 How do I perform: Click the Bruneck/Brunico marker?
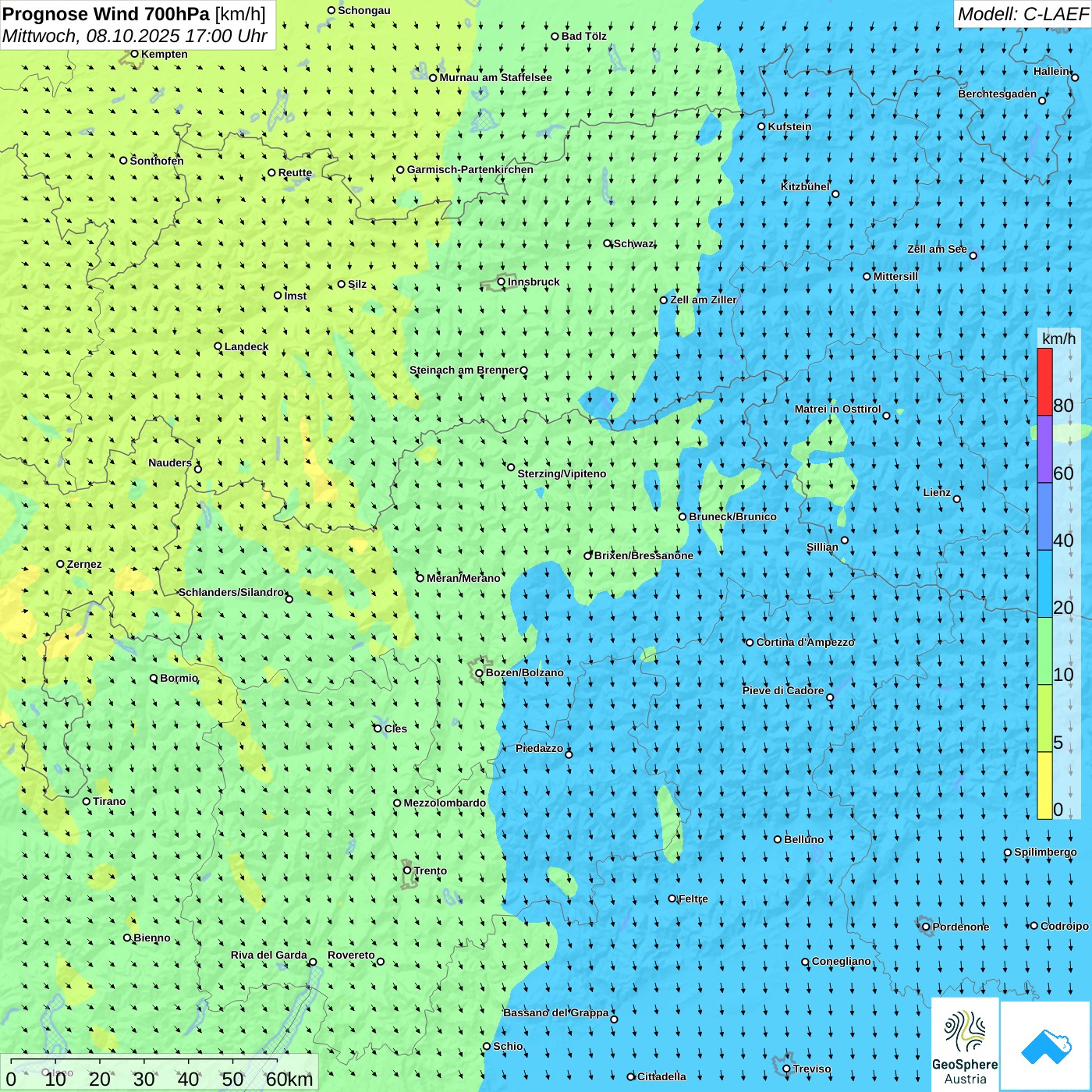coord(682,516)
